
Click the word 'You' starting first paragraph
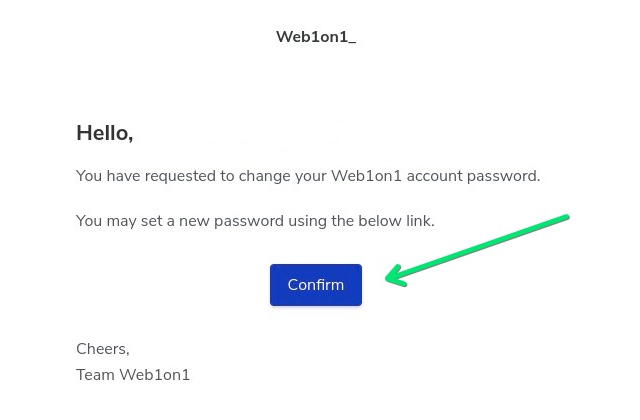tap(89, 176)
